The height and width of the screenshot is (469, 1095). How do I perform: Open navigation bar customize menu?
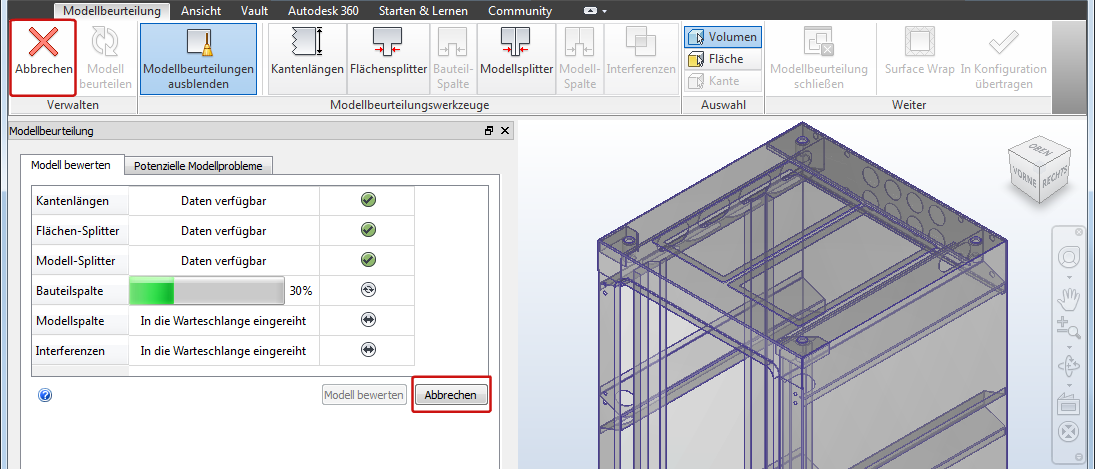pos(1080,459)
